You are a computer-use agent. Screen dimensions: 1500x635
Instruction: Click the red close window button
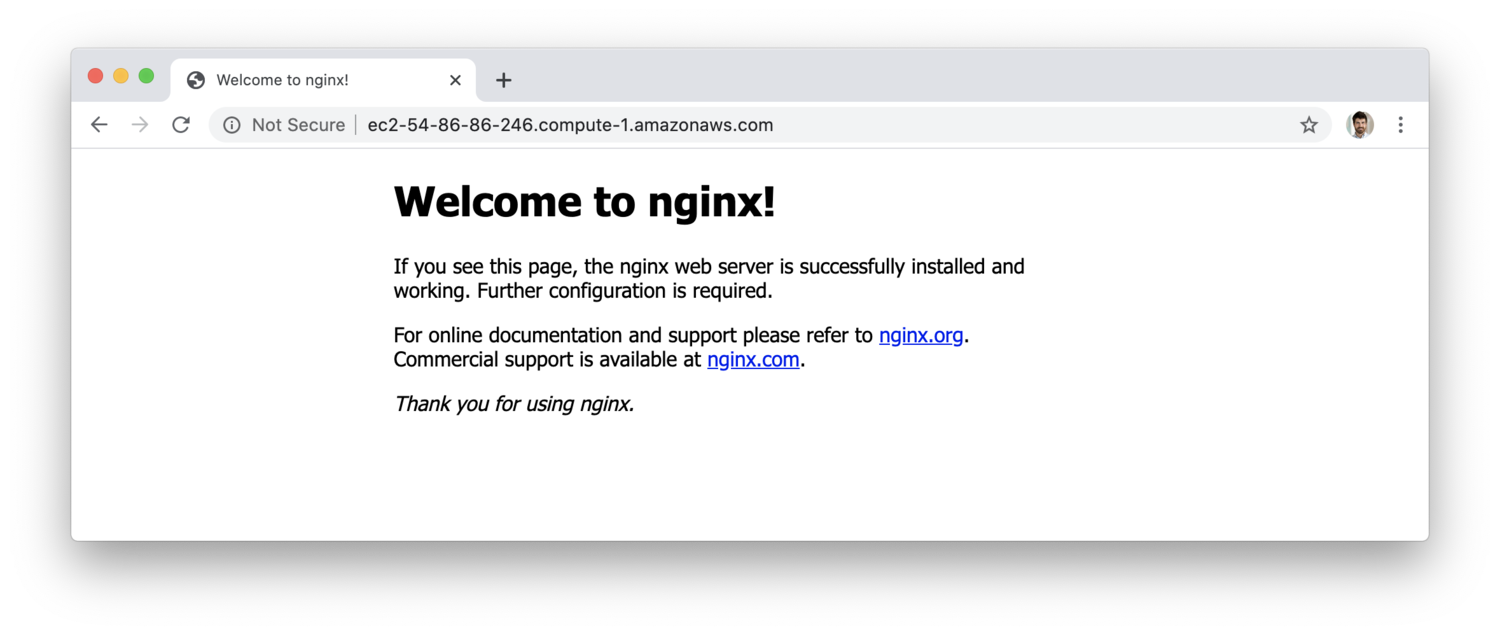(96, 76)
